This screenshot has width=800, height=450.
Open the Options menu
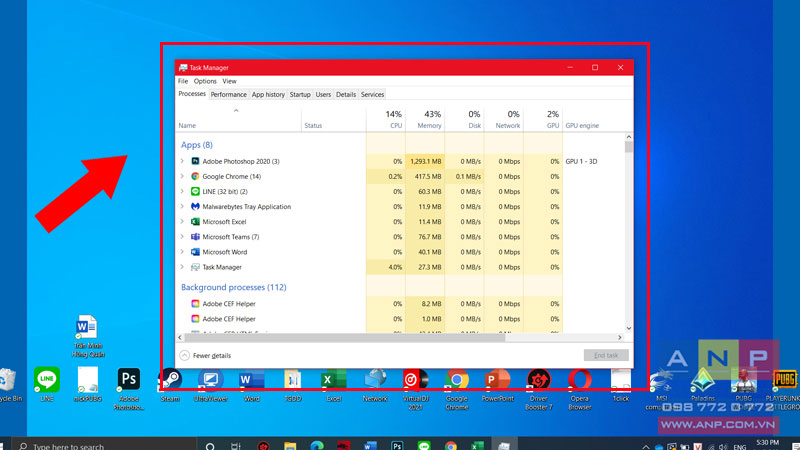coord(205,81)
